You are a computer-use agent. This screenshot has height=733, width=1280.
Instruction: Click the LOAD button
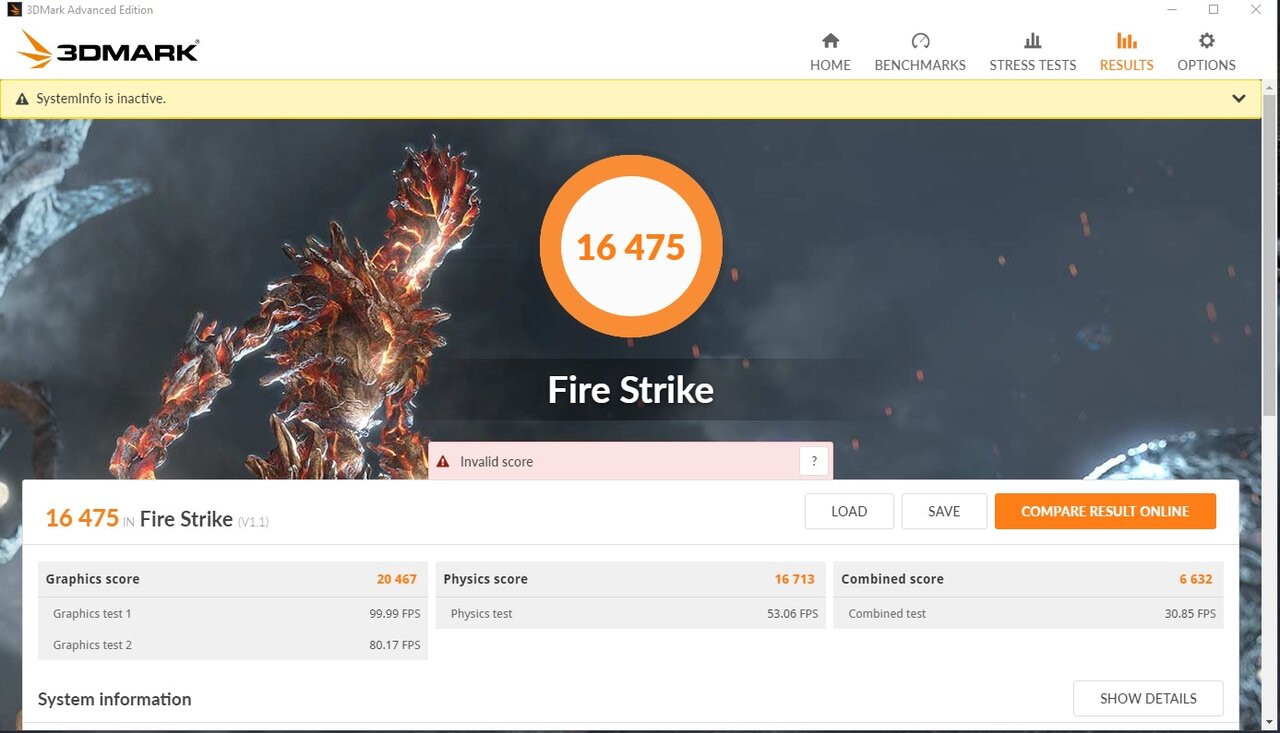[x=849, y=511]
